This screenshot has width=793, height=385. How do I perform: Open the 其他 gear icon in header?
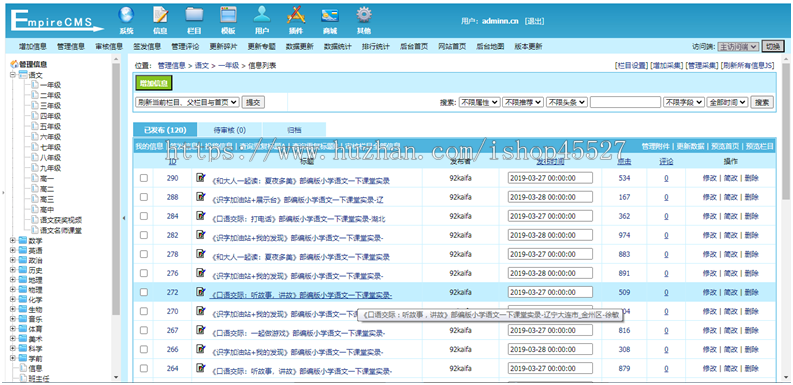pyautogui.click(x=364, y=15)
